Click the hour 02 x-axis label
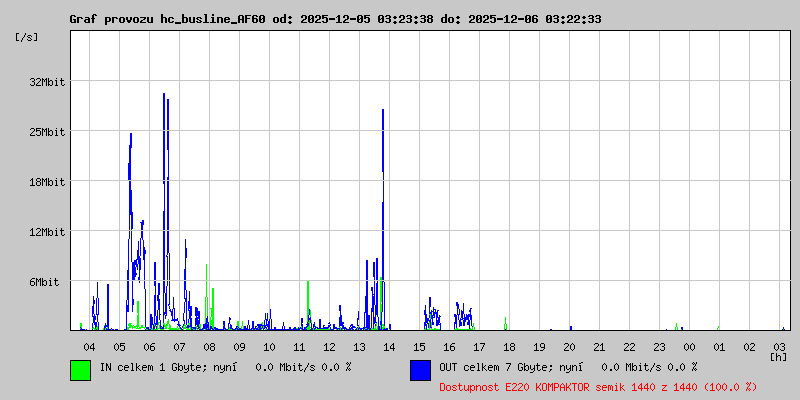The height and width of the screenshot is (400, 800). pos(749,347)
